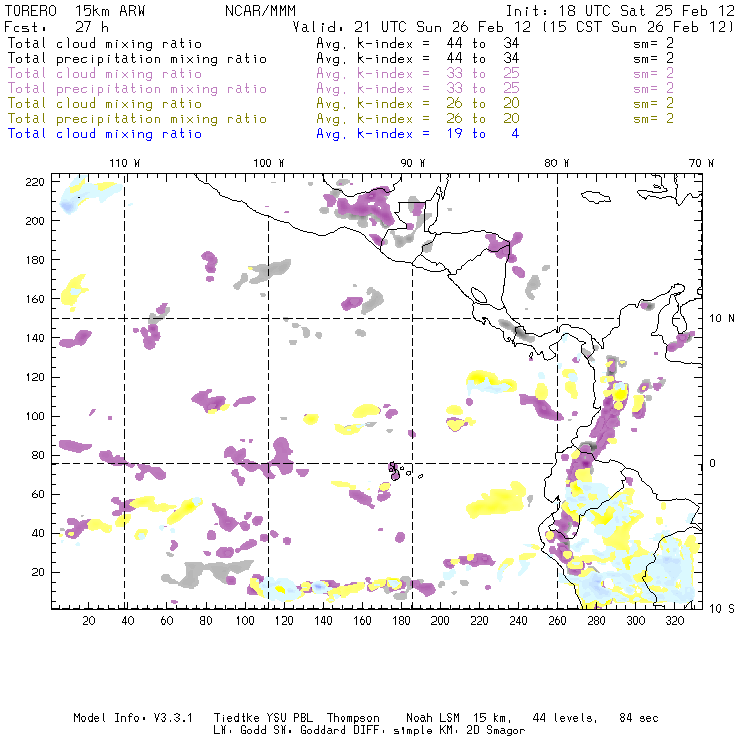Click black 'sm= 2' on top cloud row

pyautogui.click(x=653, y=44)
